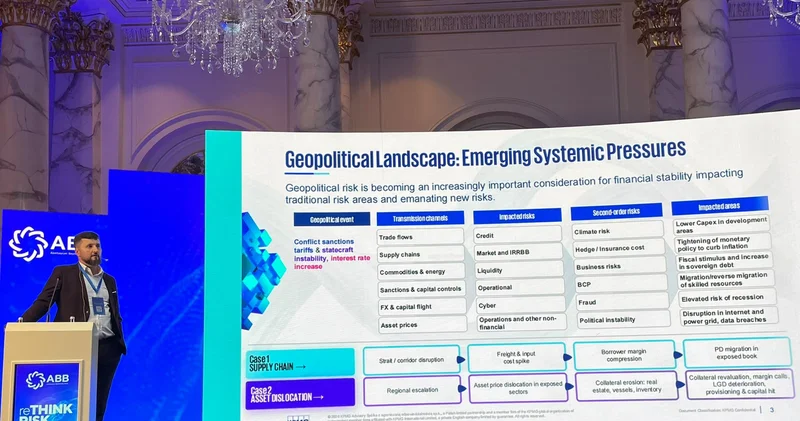Screen dimensions: 800x421
Task: Select the slide title 'Geopolitical Landscape: Emerging Systemic Pressures'
Action: pos(485,155)
